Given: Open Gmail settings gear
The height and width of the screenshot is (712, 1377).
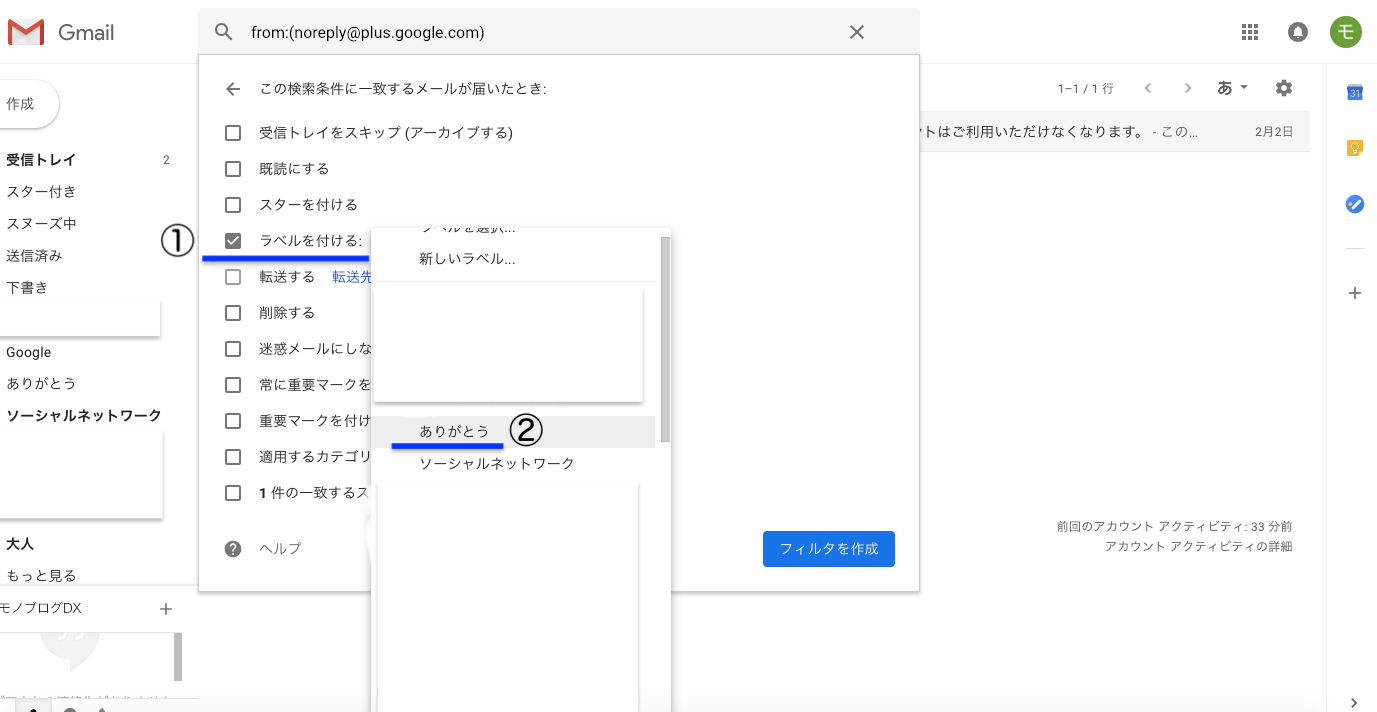Looking at the screenshot, I should pyautogui.click(x=1284, y=88).
